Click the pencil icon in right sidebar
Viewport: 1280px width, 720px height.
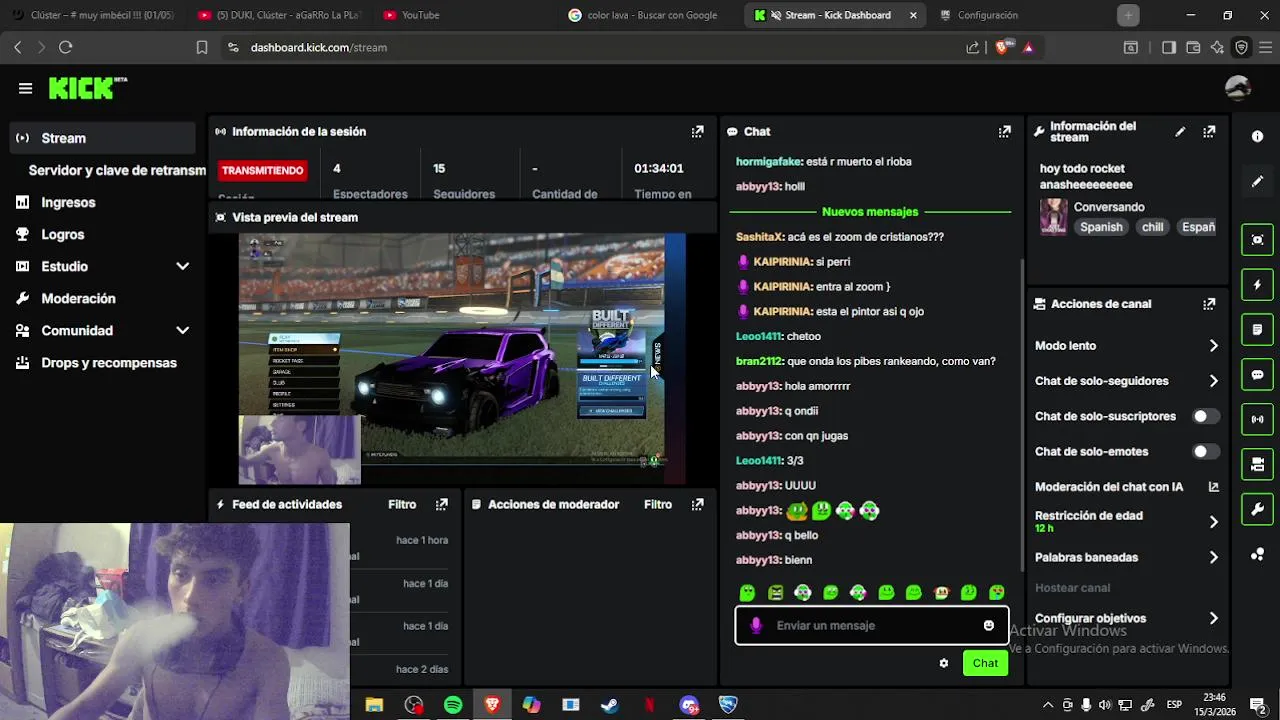(x=1257, y=181)
